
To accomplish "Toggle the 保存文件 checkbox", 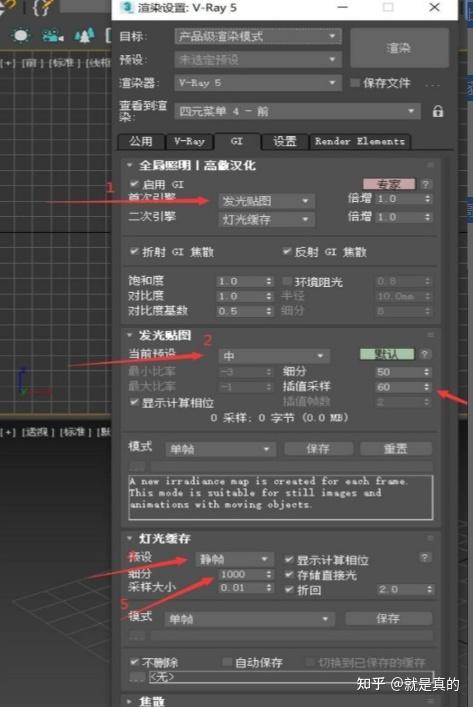I will 355,82.
